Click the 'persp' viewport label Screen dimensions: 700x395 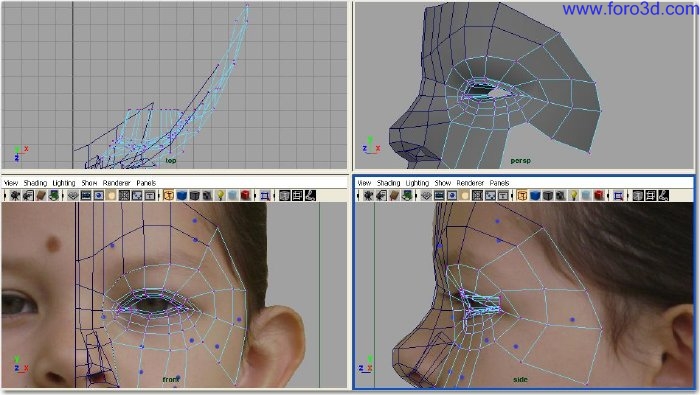pyautogui.click(x=521, y=161)
